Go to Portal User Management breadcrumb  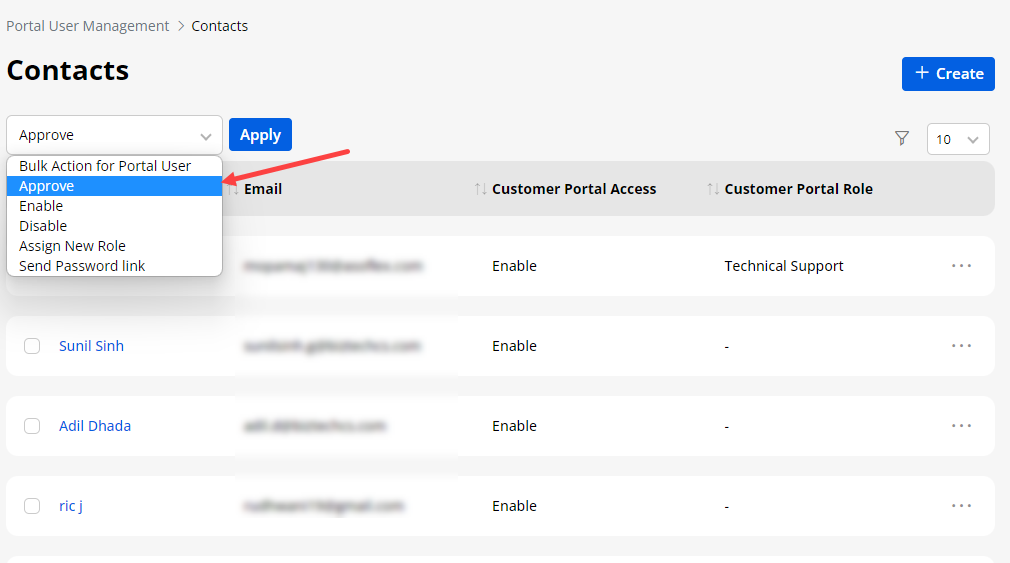tap(88, 26)
